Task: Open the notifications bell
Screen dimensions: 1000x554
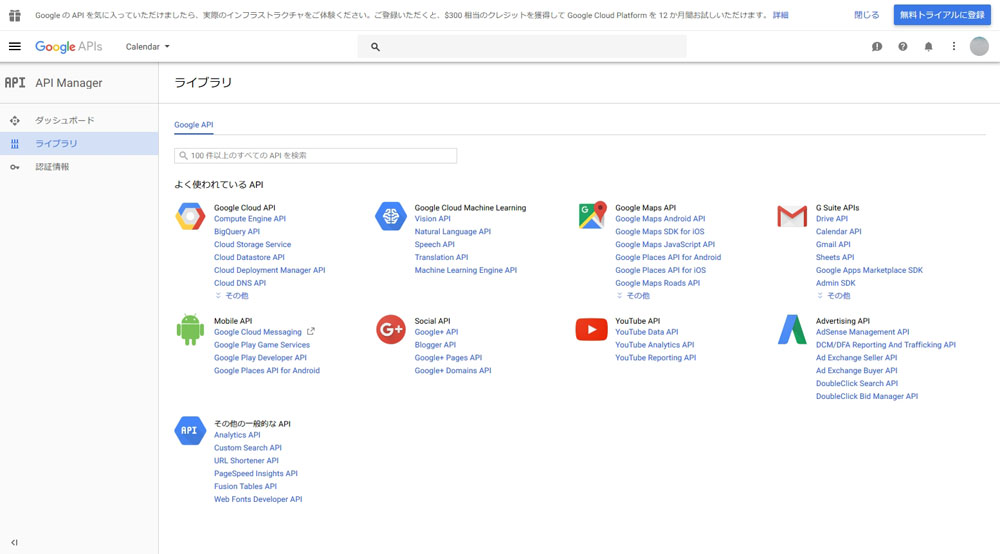Action: [929, 47]
